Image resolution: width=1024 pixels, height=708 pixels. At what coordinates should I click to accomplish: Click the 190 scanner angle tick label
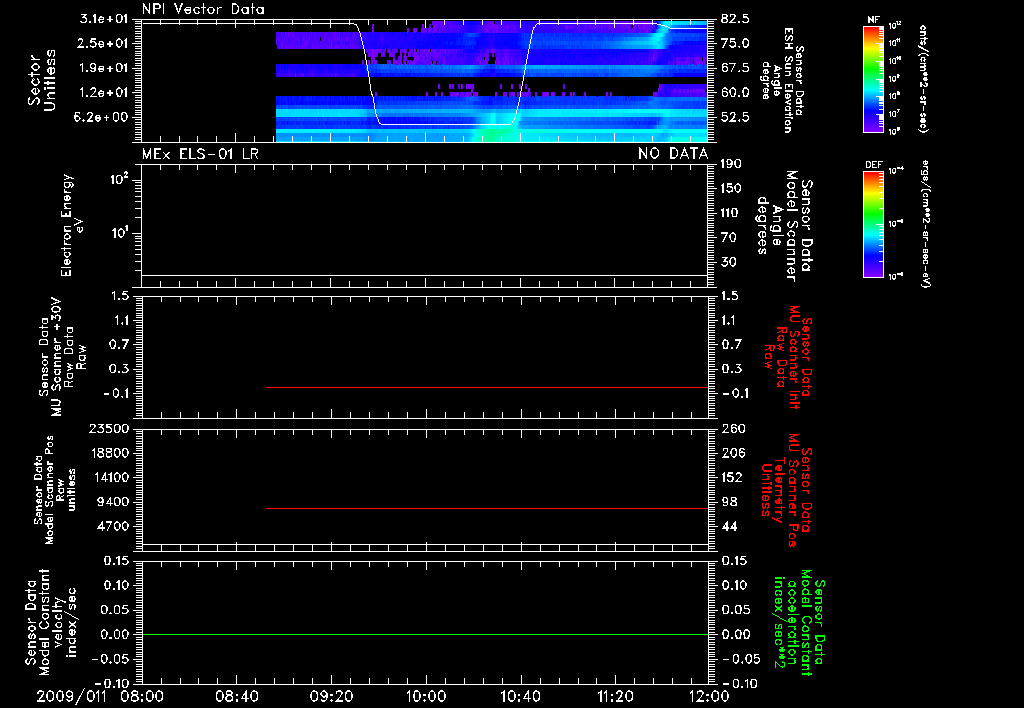[732, 163]
